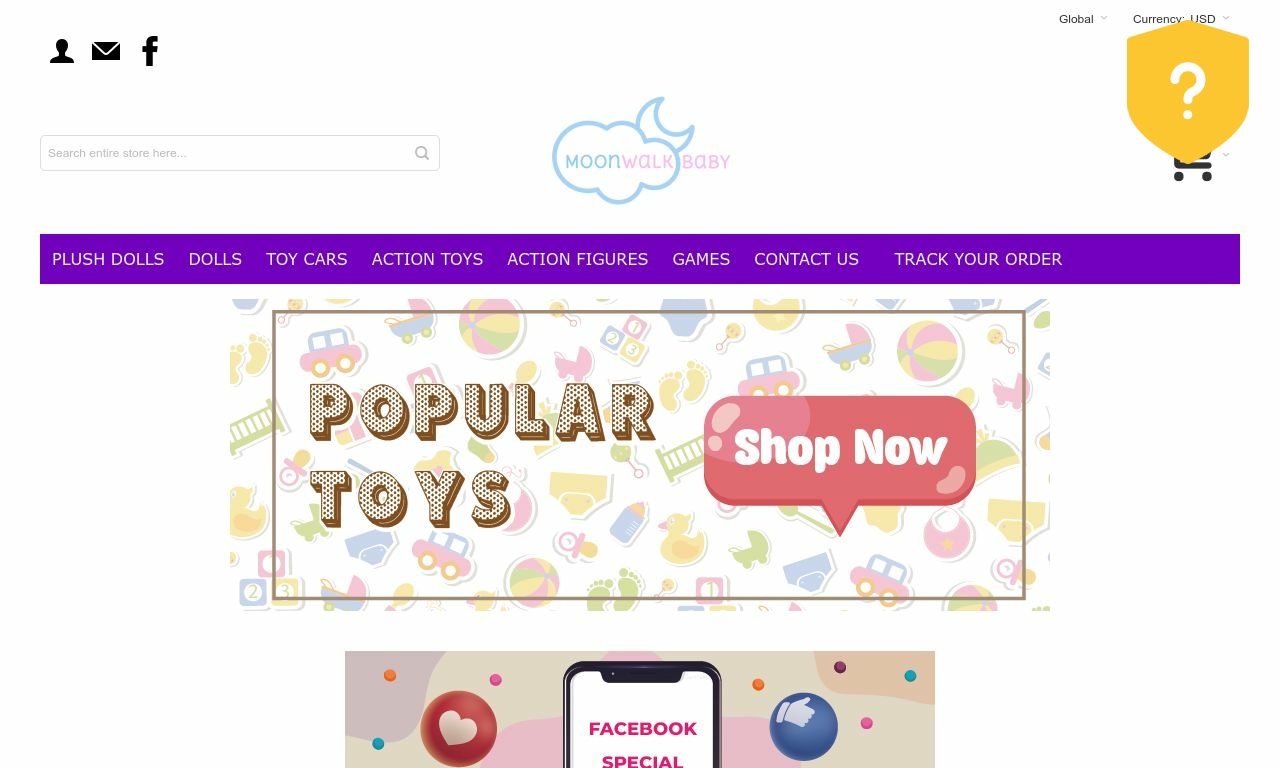Click the envelope mail icon

[x=106, y=51]
